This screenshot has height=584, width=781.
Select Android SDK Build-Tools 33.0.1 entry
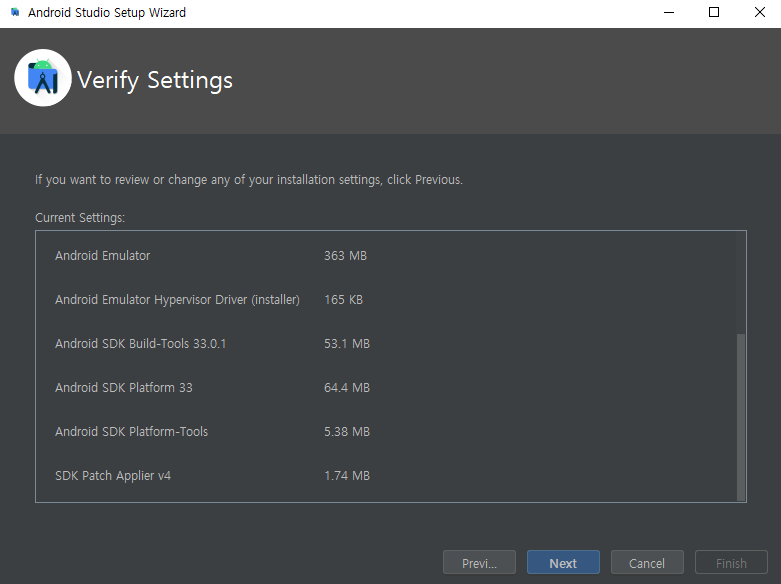pos(140,344)
